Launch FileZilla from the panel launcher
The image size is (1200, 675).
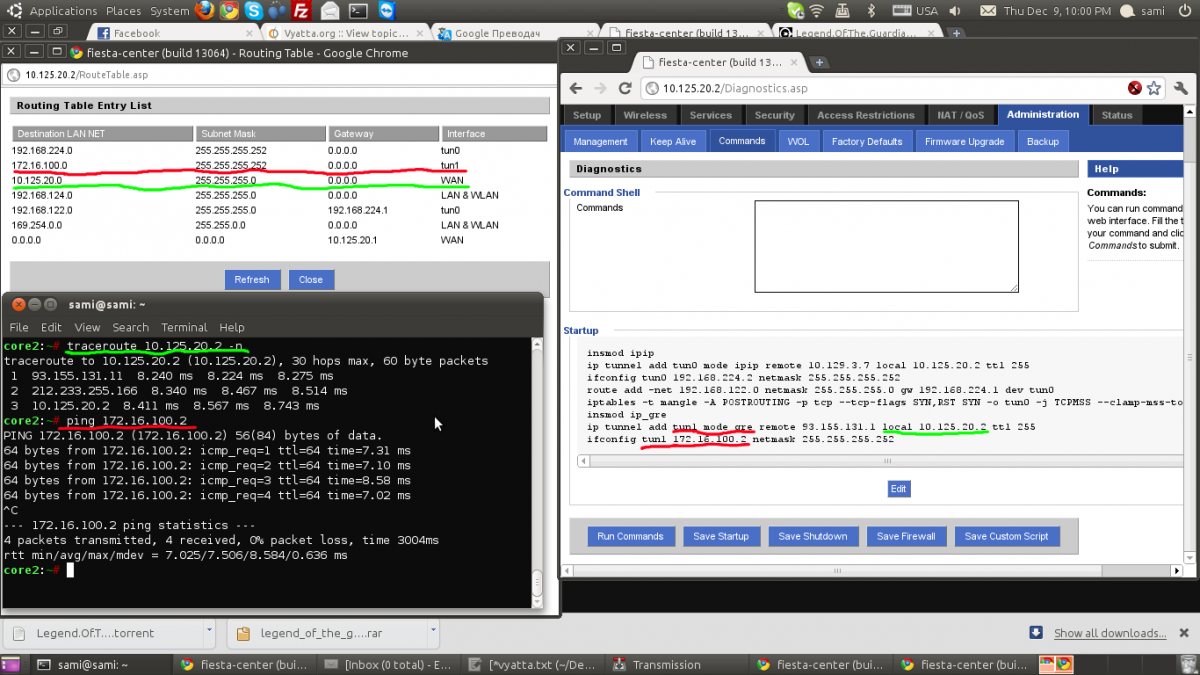[x=301, y=11]
